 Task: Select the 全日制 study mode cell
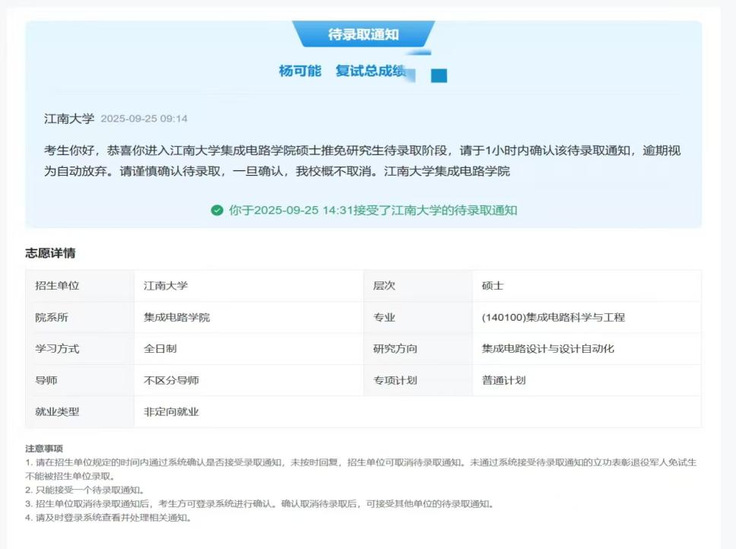point(160,349)
